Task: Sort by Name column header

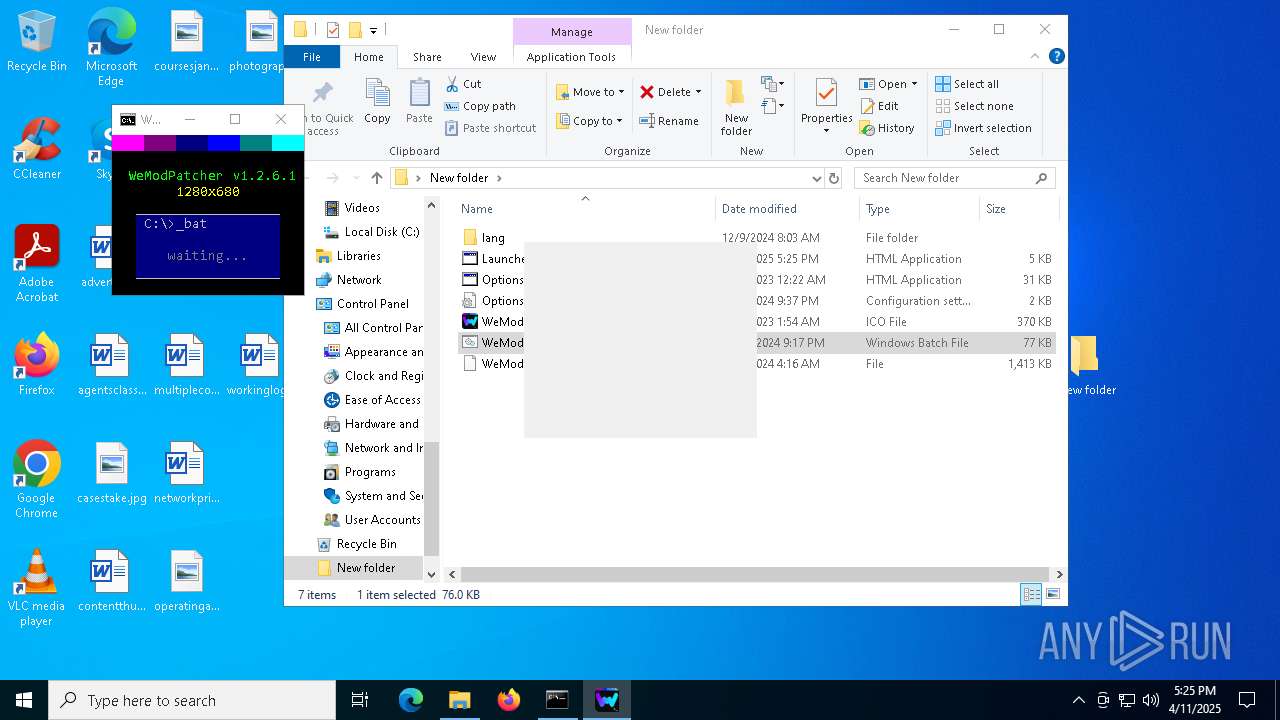Action: coord(585,209)
